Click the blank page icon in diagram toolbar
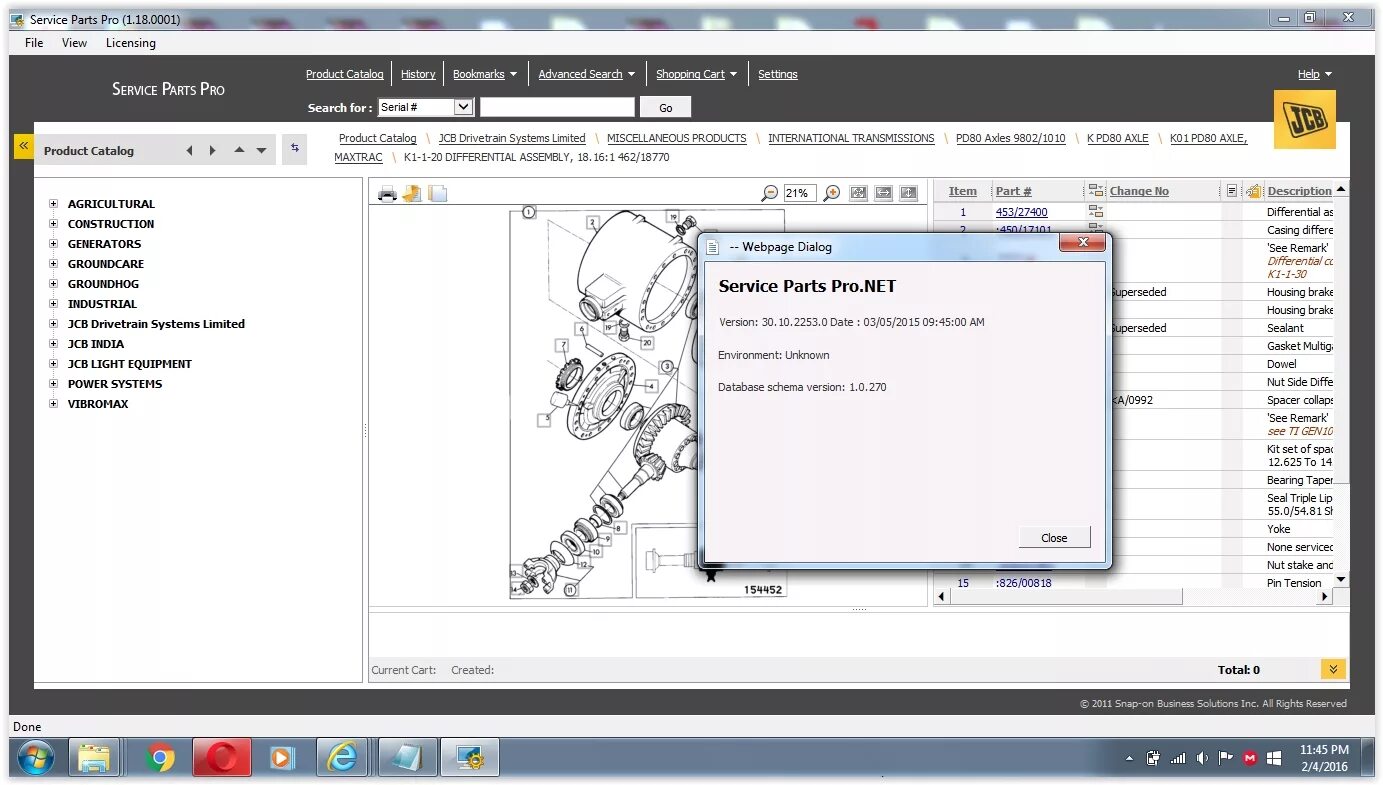 tap(438, 193)
